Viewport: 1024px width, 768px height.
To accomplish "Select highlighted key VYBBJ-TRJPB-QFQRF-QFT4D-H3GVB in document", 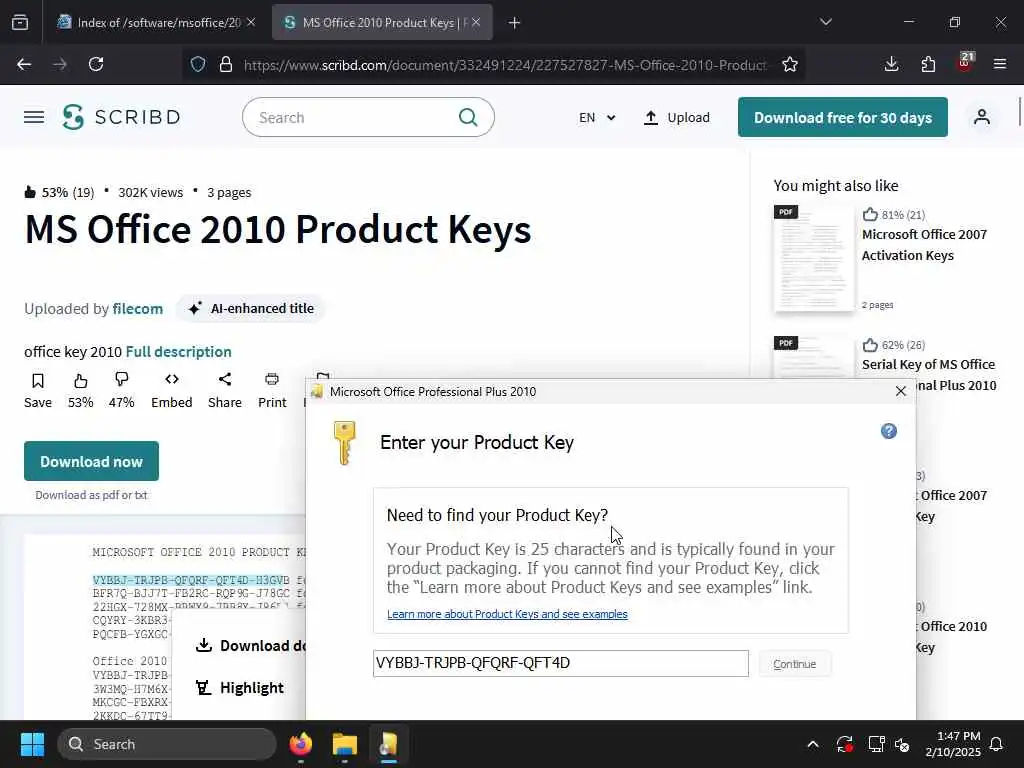I will point(191,580).
